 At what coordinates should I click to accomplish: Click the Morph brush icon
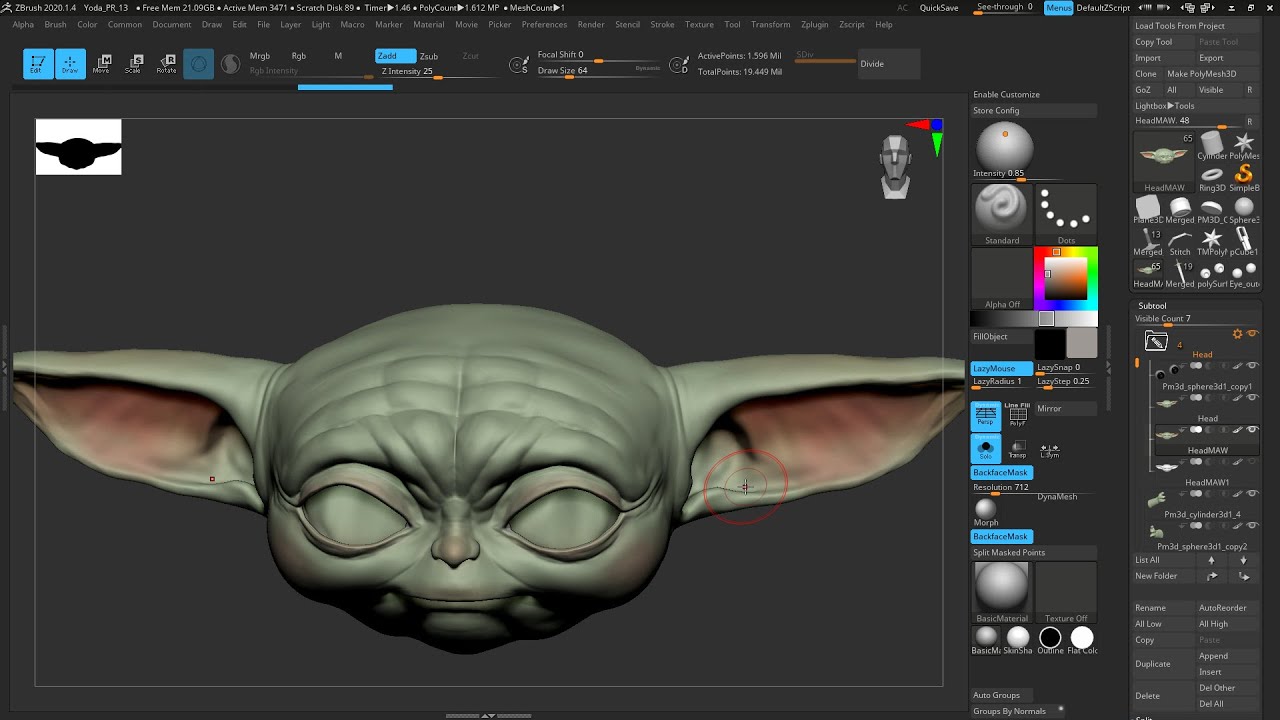click(x=986, y=513)
